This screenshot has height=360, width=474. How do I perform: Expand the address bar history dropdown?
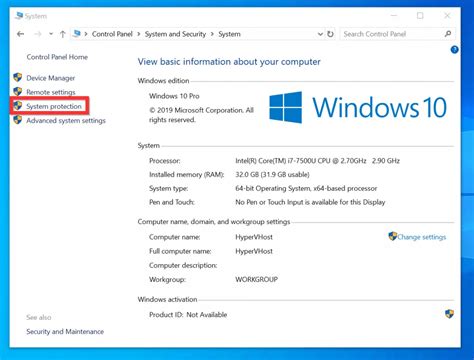[320, 34]
